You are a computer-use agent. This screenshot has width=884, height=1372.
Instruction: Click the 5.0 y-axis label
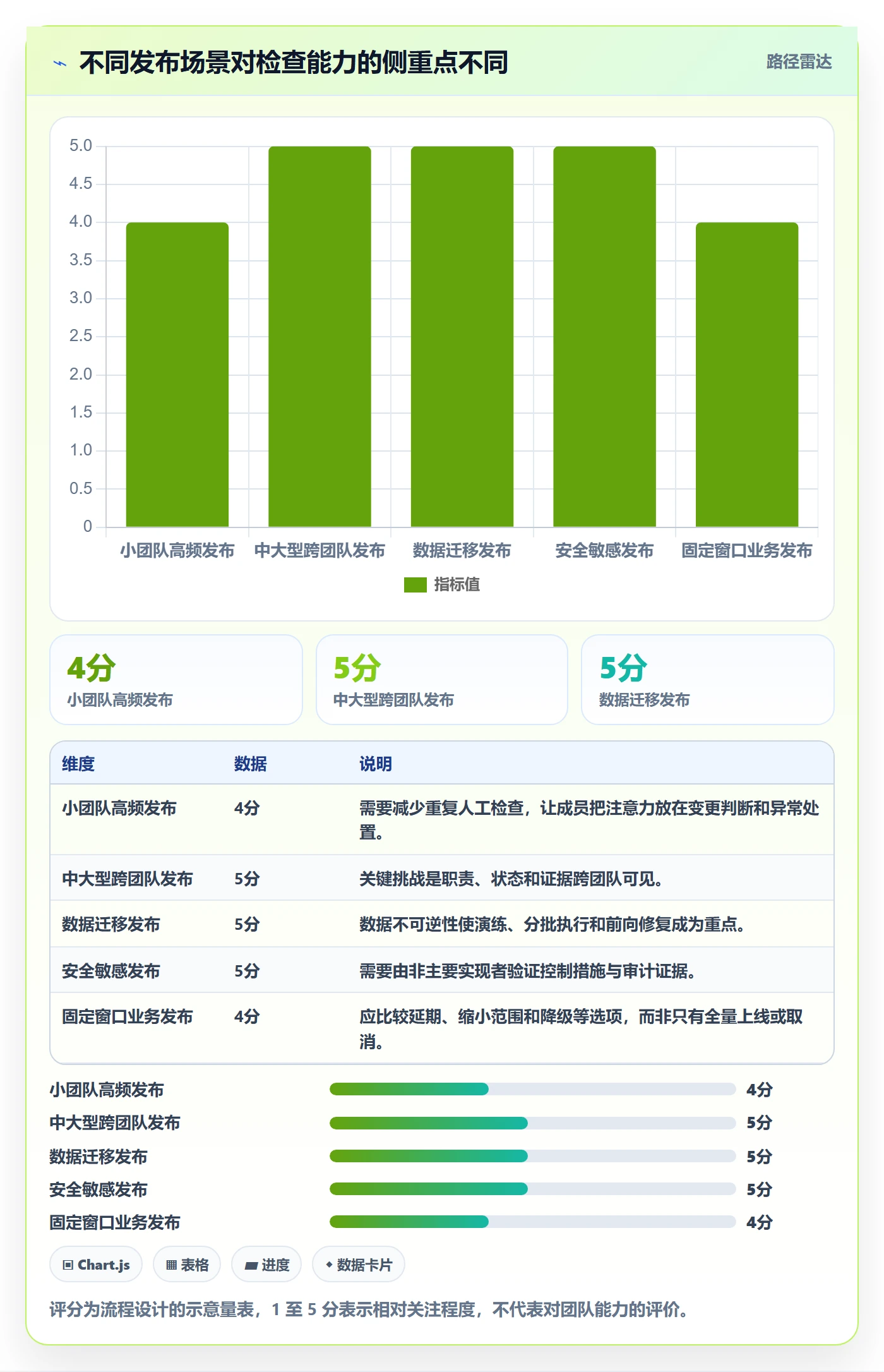(81, 145)
